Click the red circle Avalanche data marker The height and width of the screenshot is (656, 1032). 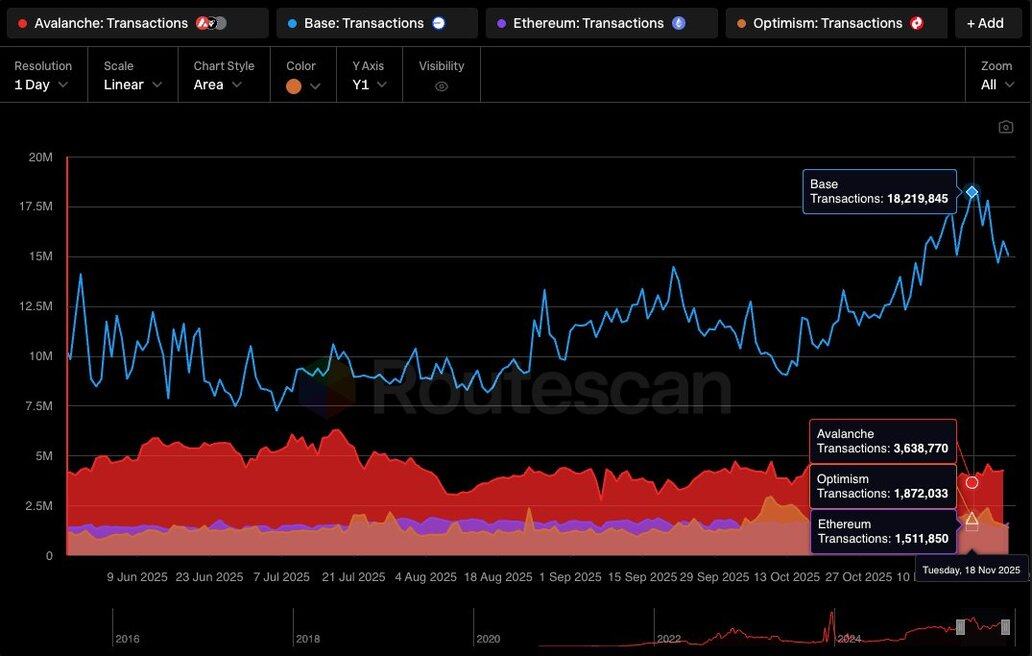click(x=971, y=482)
